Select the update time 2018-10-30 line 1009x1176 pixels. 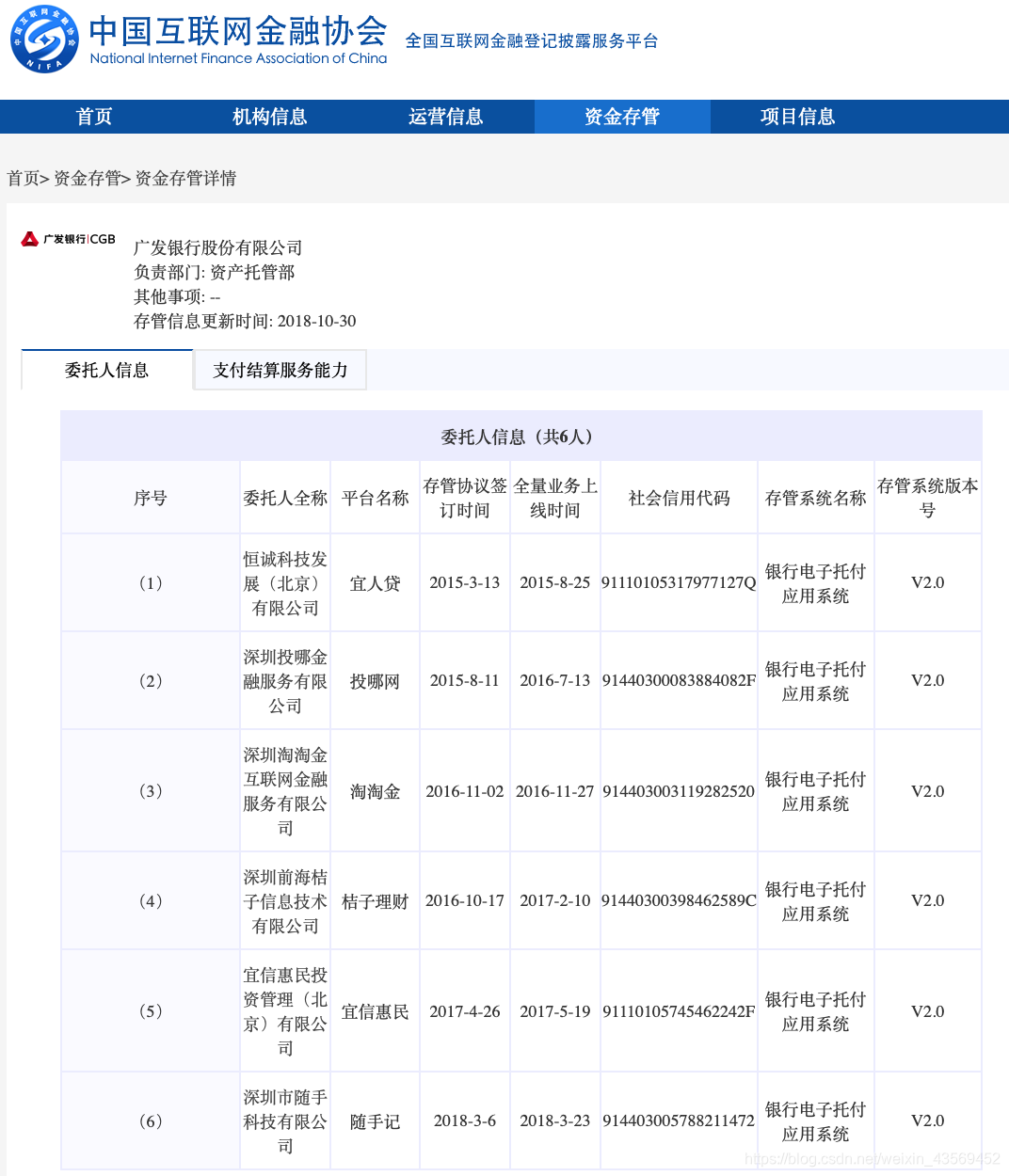(245, 321)
